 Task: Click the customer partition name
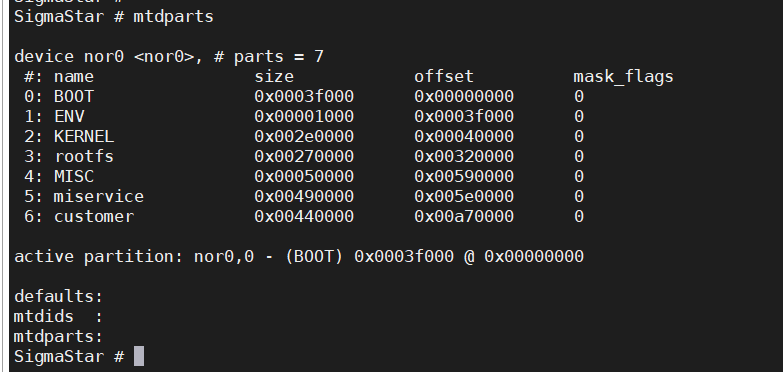[x=94, y=216]
